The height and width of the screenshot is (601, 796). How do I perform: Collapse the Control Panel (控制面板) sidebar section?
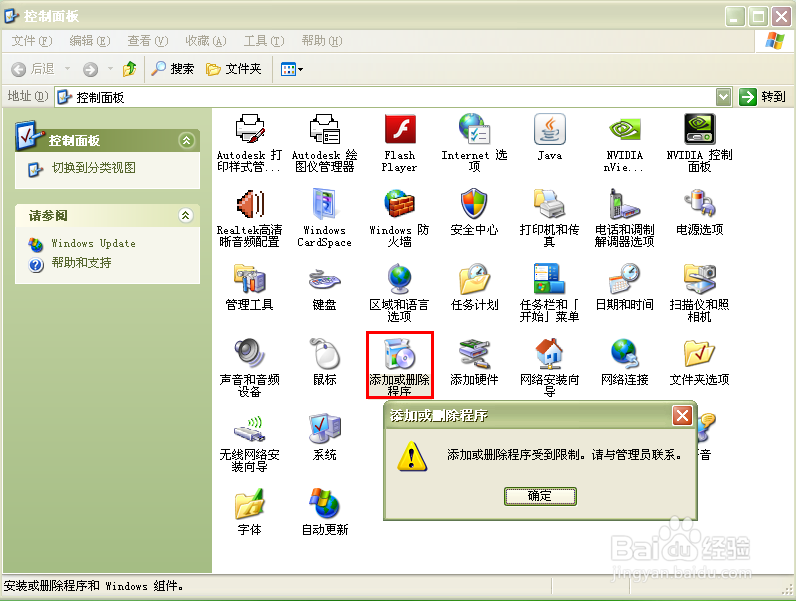[186, 141]
